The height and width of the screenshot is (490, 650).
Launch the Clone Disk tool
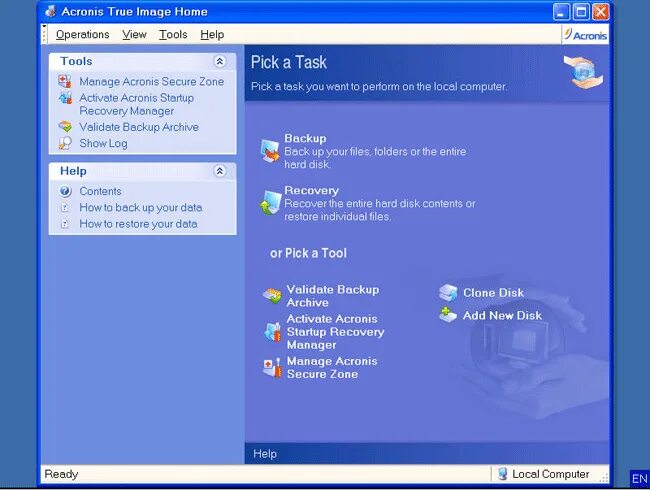coord(493,293)
